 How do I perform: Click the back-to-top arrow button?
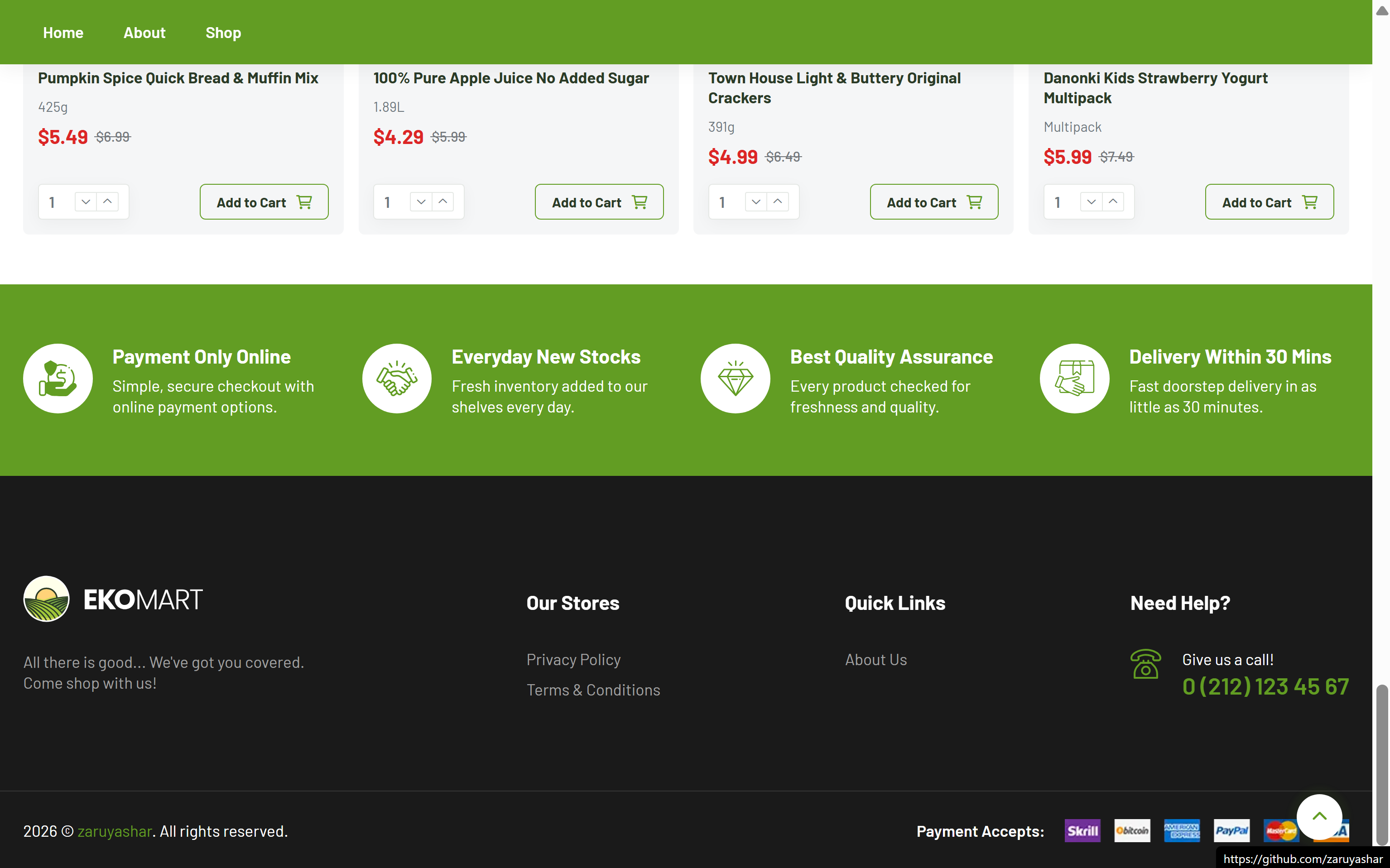1319,816
